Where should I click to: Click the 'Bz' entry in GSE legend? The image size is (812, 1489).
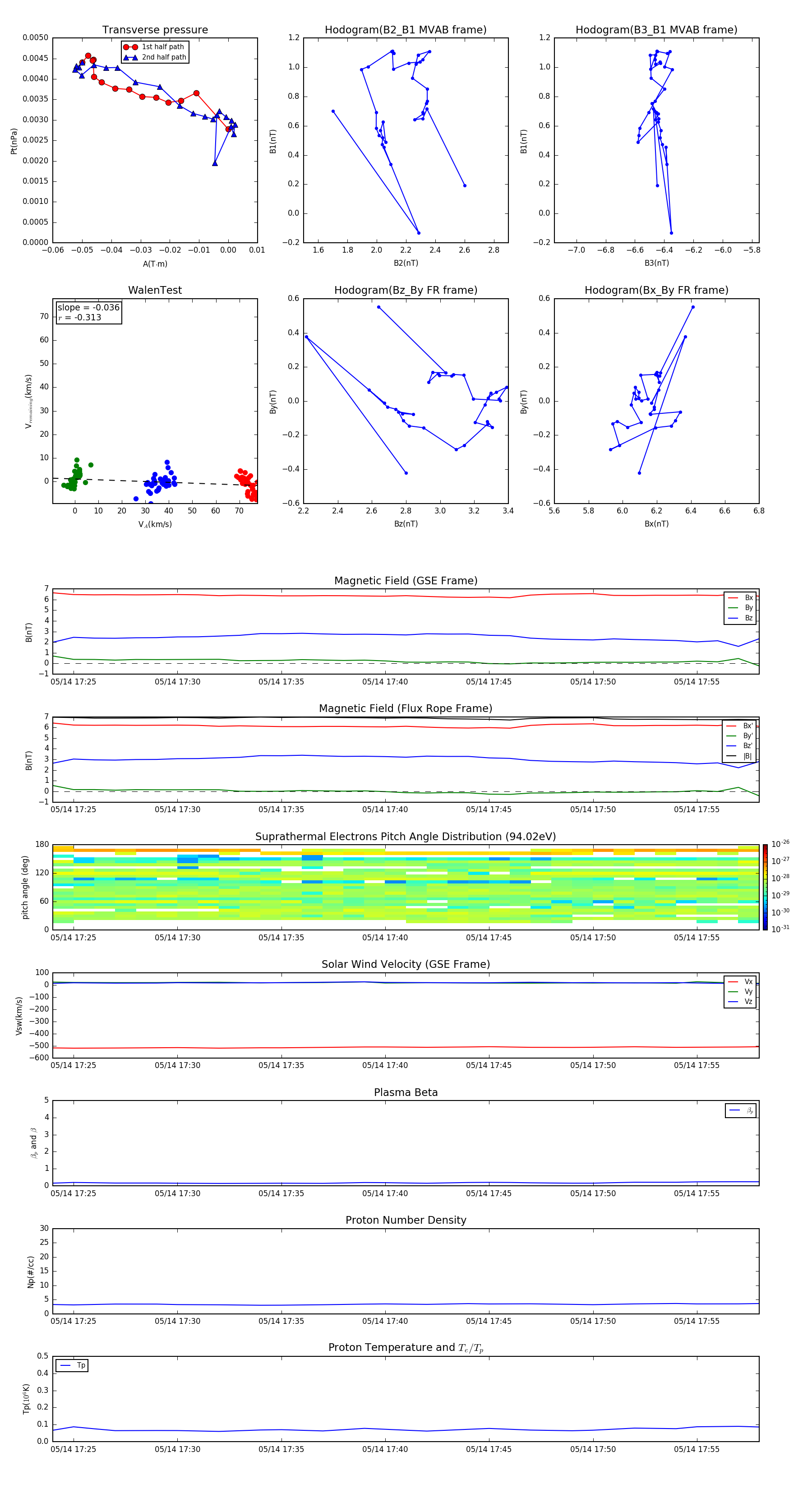(x=741, y=619)
